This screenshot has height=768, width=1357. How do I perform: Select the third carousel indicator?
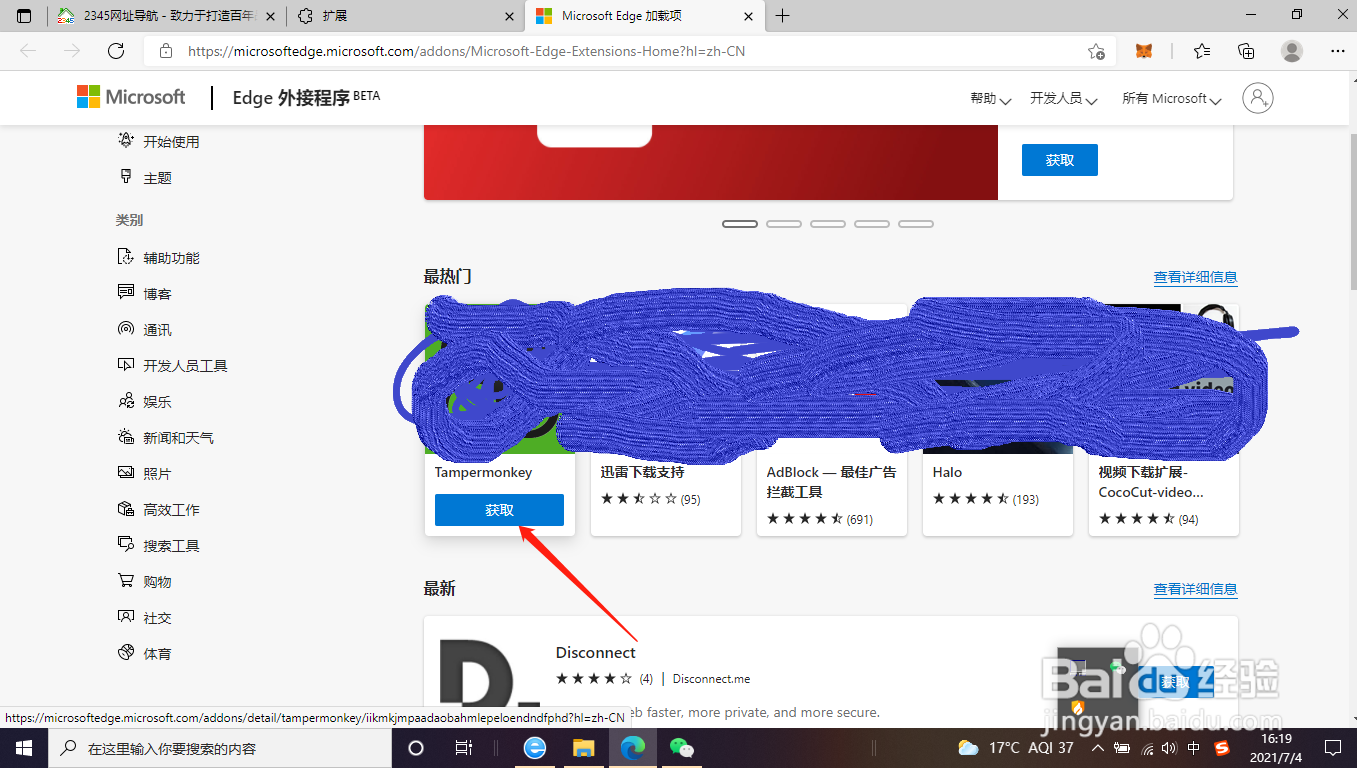828,224
